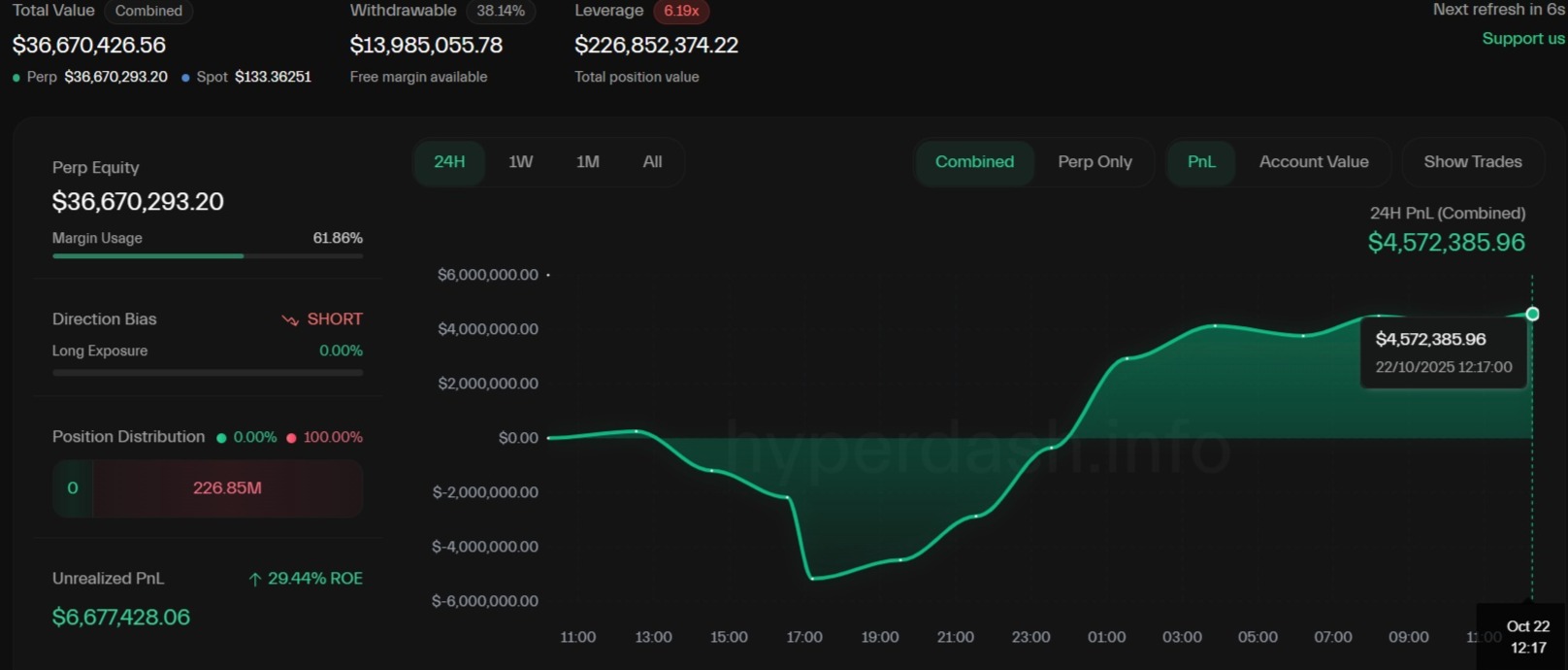Switch to the 1M time range

tap(587, 162)
